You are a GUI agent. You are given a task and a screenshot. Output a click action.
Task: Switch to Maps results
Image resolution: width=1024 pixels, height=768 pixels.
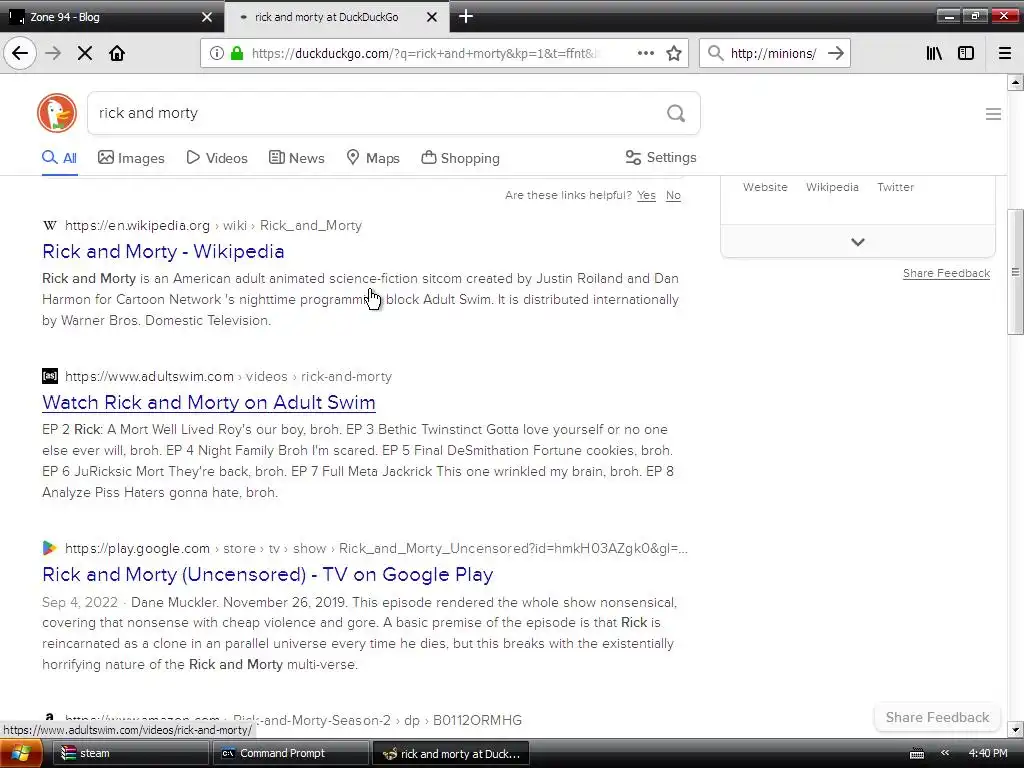click(x=373, y=158)
